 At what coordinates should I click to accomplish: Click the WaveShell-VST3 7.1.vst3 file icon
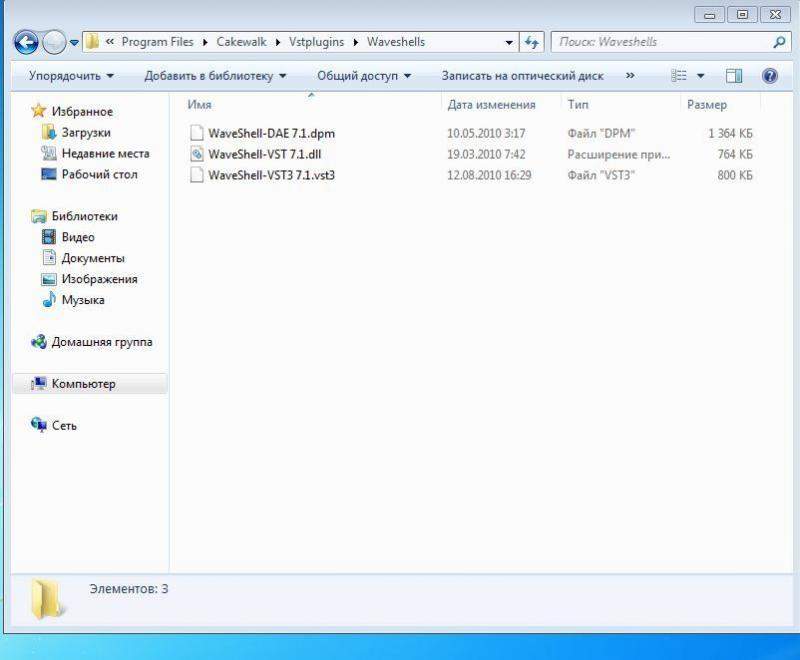[196, 175]
